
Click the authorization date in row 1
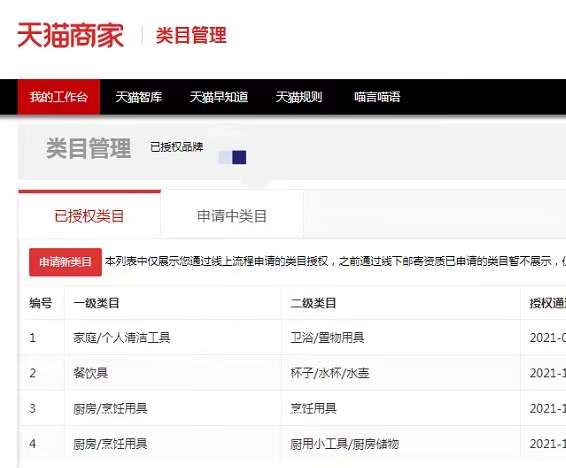point(548,338)
